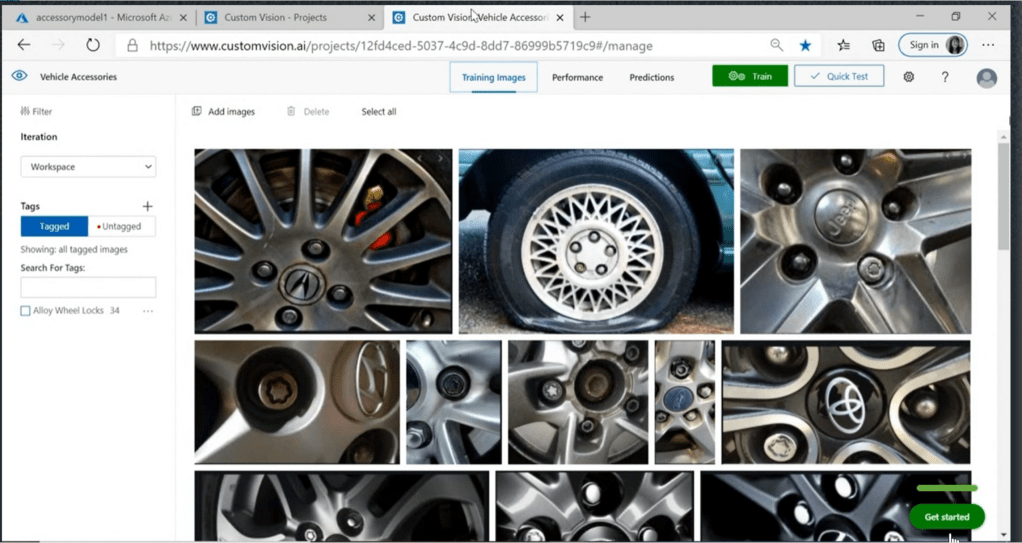Bookmark page with the star icon
The height and width of the screenshot is (543, 1022).
click(805, 45)
